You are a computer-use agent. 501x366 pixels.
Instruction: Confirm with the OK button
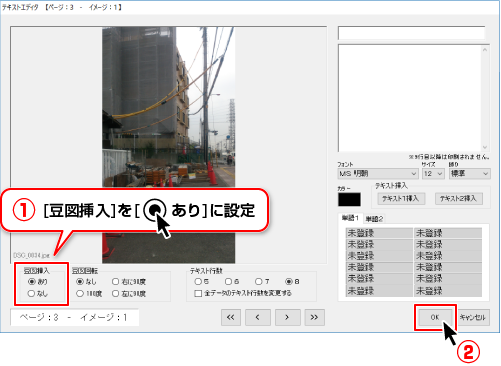pos(435,317)
